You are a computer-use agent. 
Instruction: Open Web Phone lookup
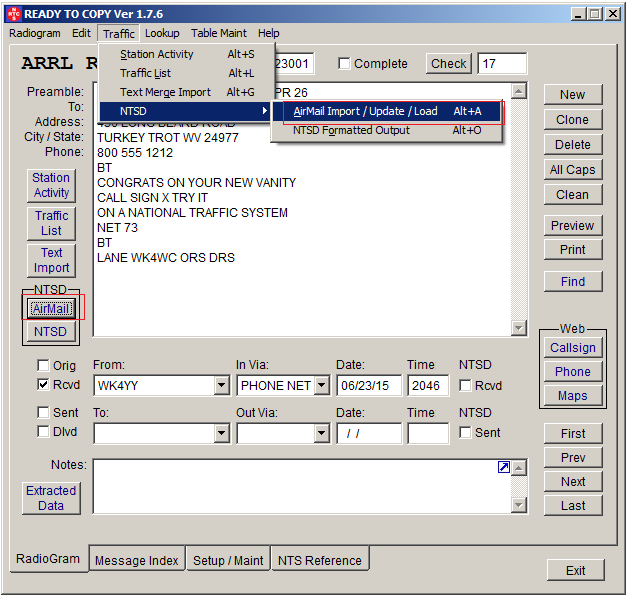coord(573,371)
